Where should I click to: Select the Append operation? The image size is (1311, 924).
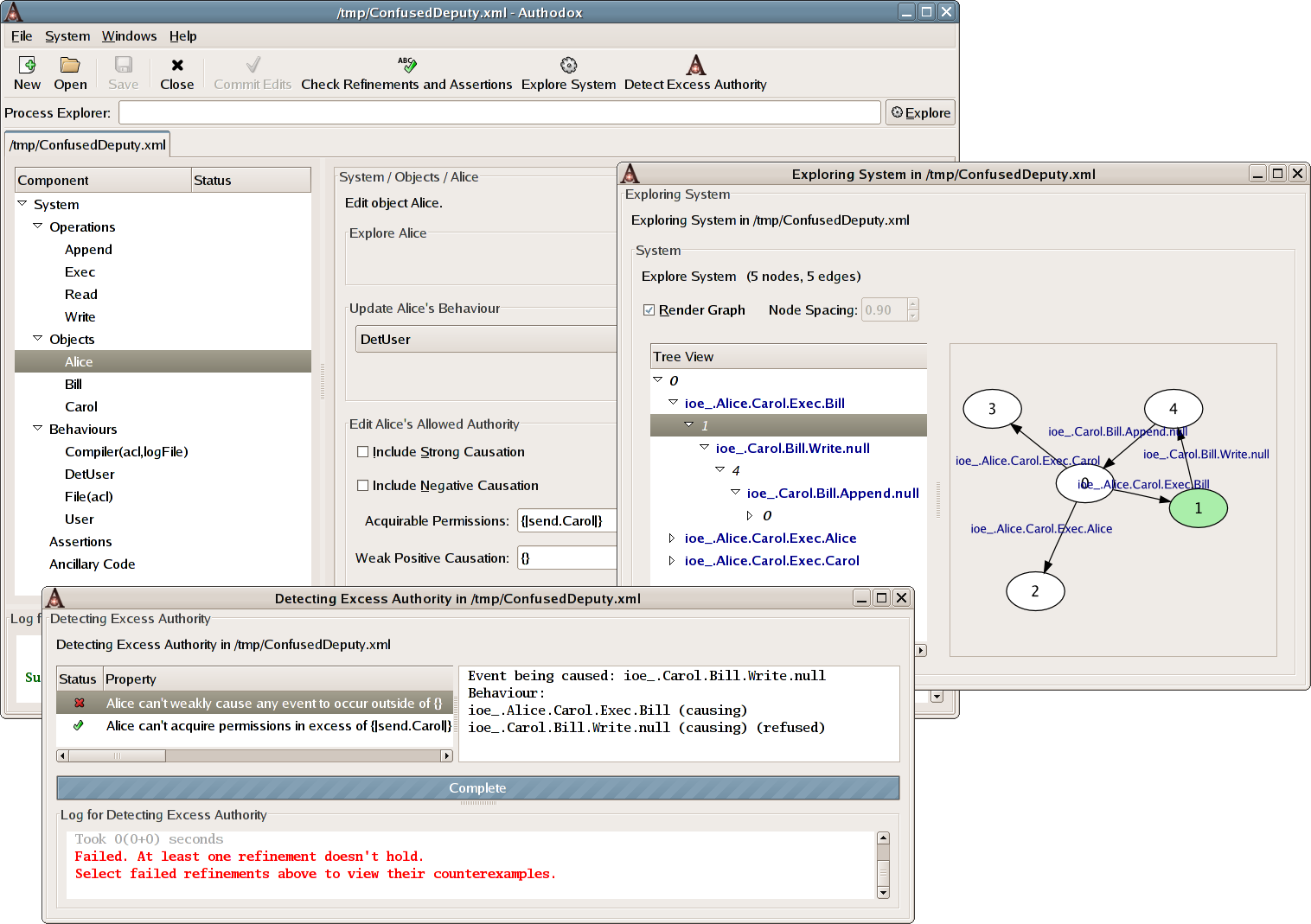88,249
